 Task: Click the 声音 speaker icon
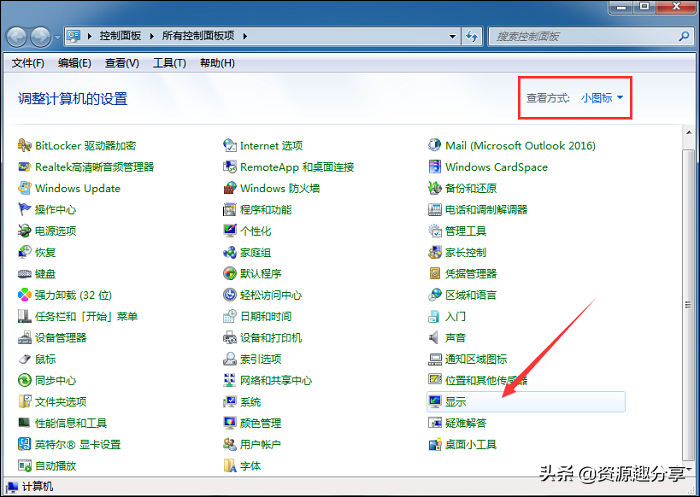(434, 338)
